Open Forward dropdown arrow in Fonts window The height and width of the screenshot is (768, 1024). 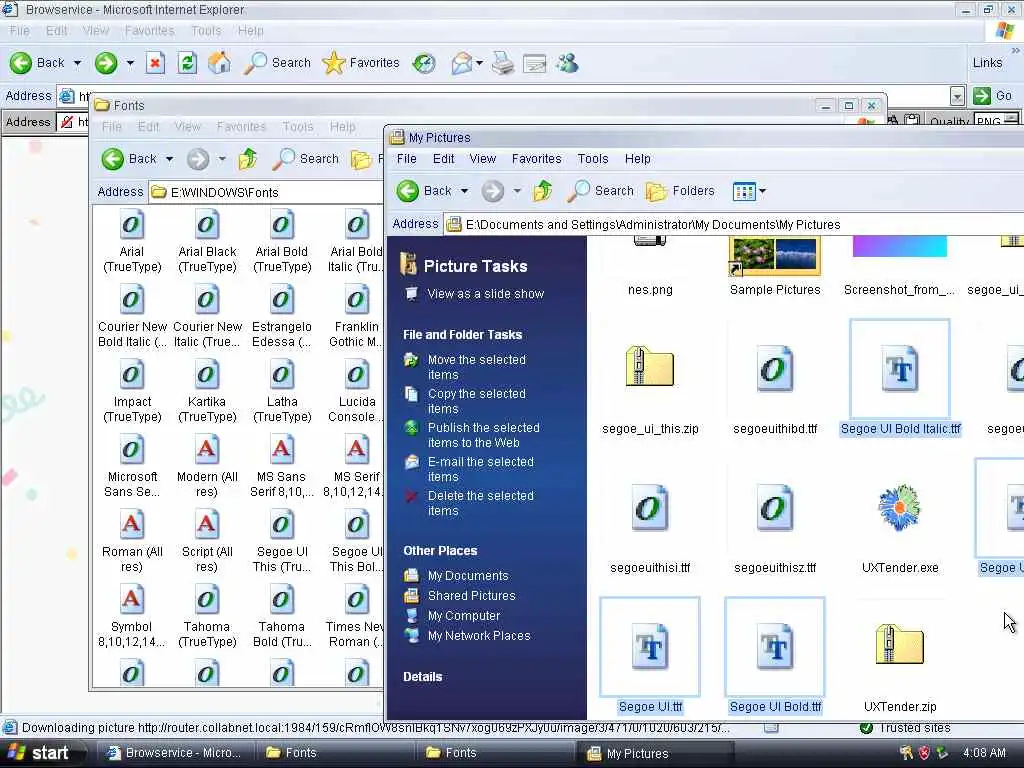click(x=222, y=159)
